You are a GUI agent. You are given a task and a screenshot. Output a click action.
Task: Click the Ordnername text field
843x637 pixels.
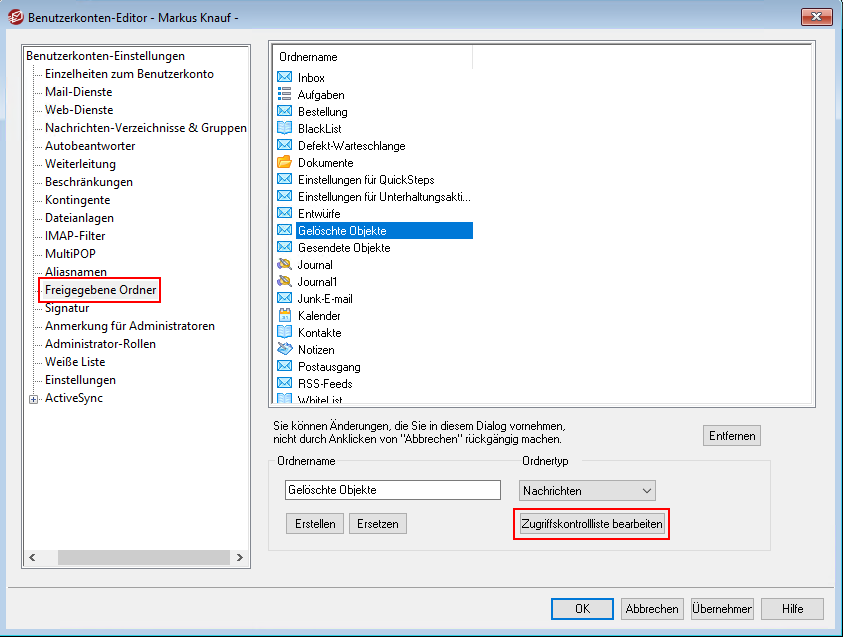point(392,490)
